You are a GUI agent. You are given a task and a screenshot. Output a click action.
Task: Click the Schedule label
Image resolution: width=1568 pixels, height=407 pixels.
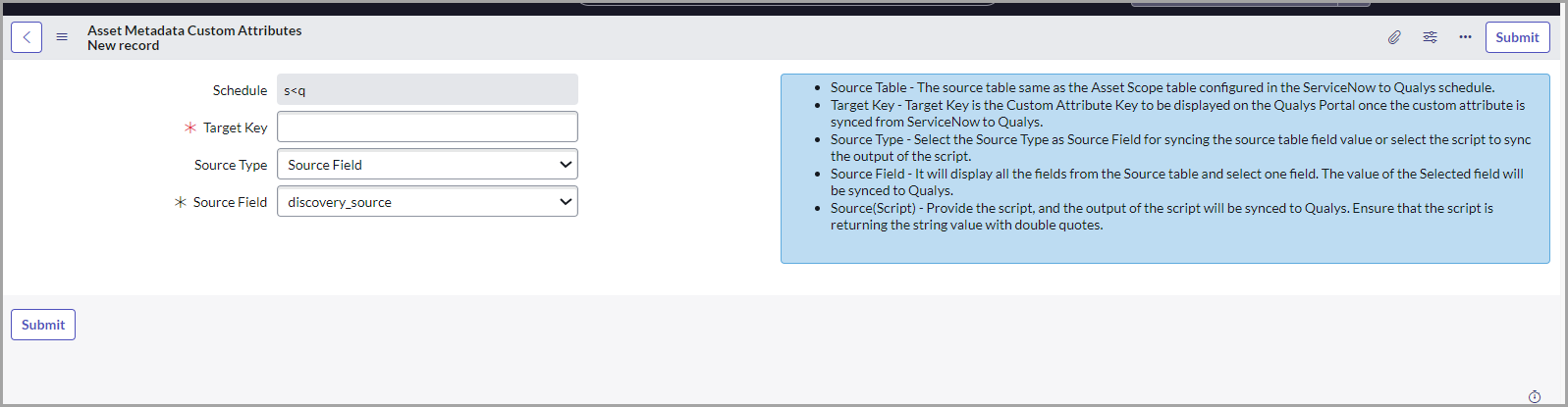[x=240, y=90]
